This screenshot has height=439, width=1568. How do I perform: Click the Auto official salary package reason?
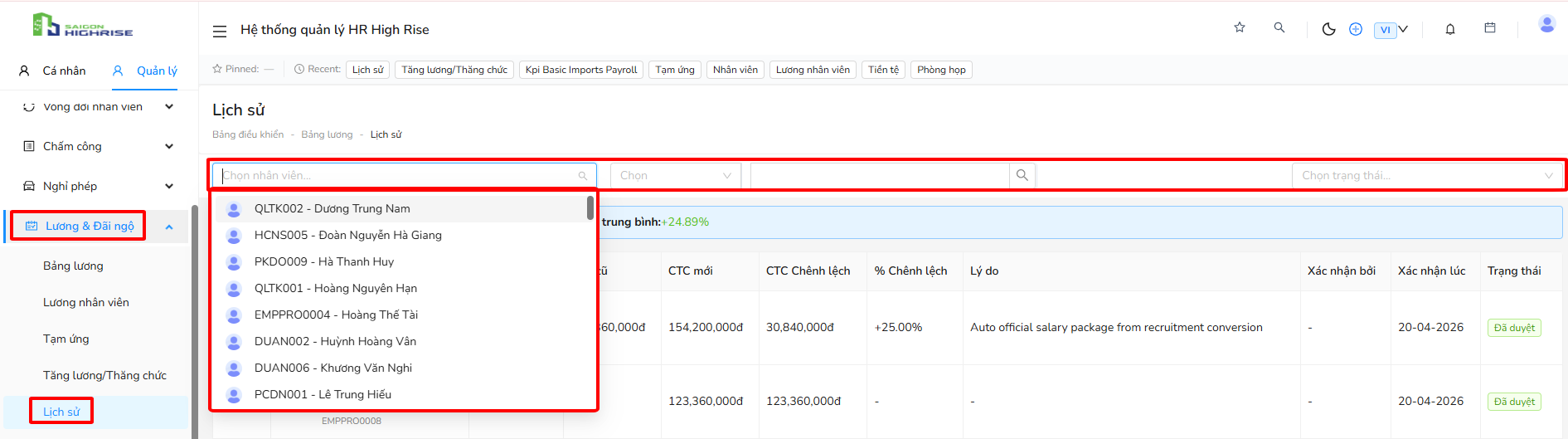click(x=1116, y=327)
